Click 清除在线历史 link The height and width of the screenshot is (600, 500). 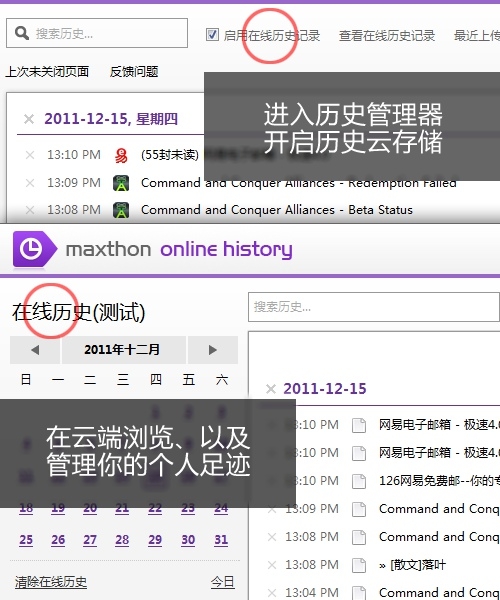pos(51,582)
